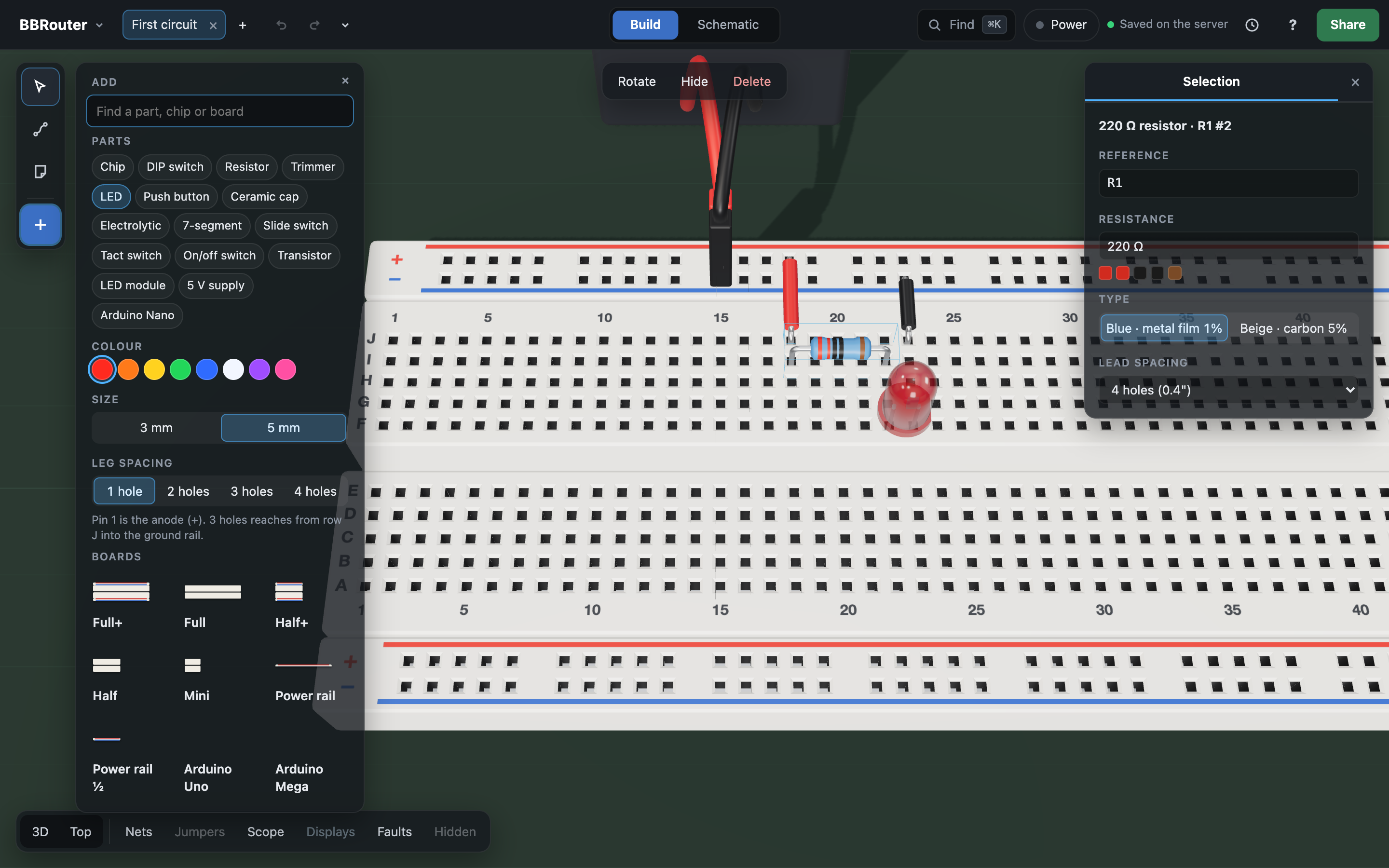Viewport: 1389px width, 868px height.
Task: Choose the 5 mm LED size
Action: coord(284,428)
